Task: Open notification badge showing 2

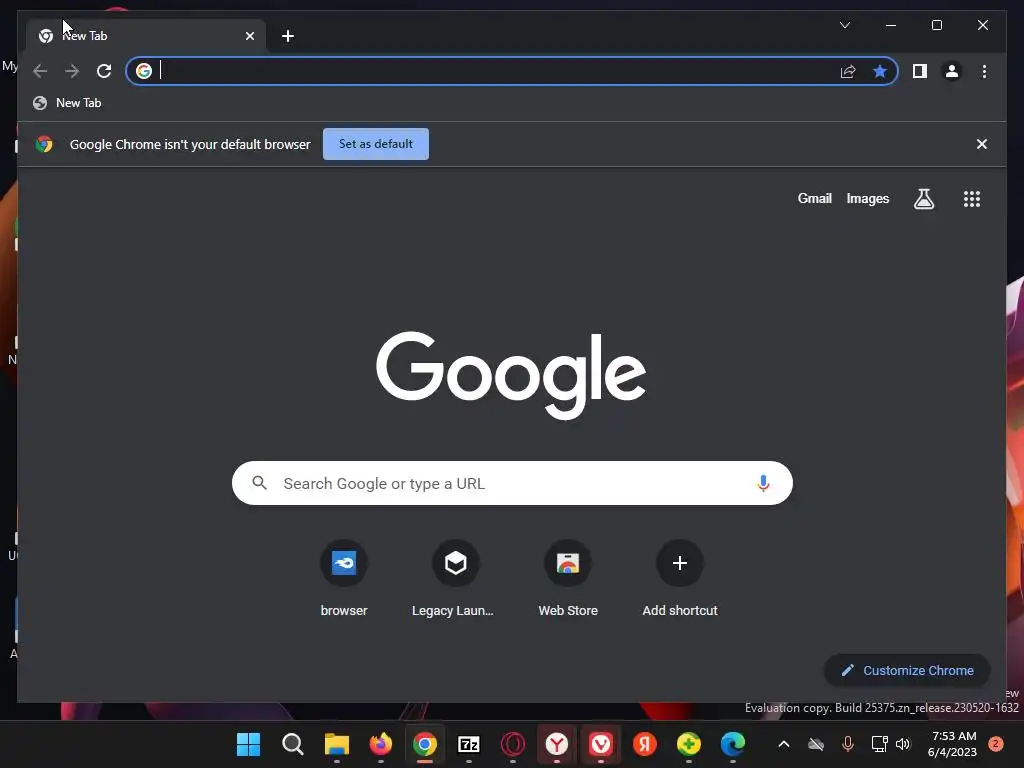Action: coord(995,744)
